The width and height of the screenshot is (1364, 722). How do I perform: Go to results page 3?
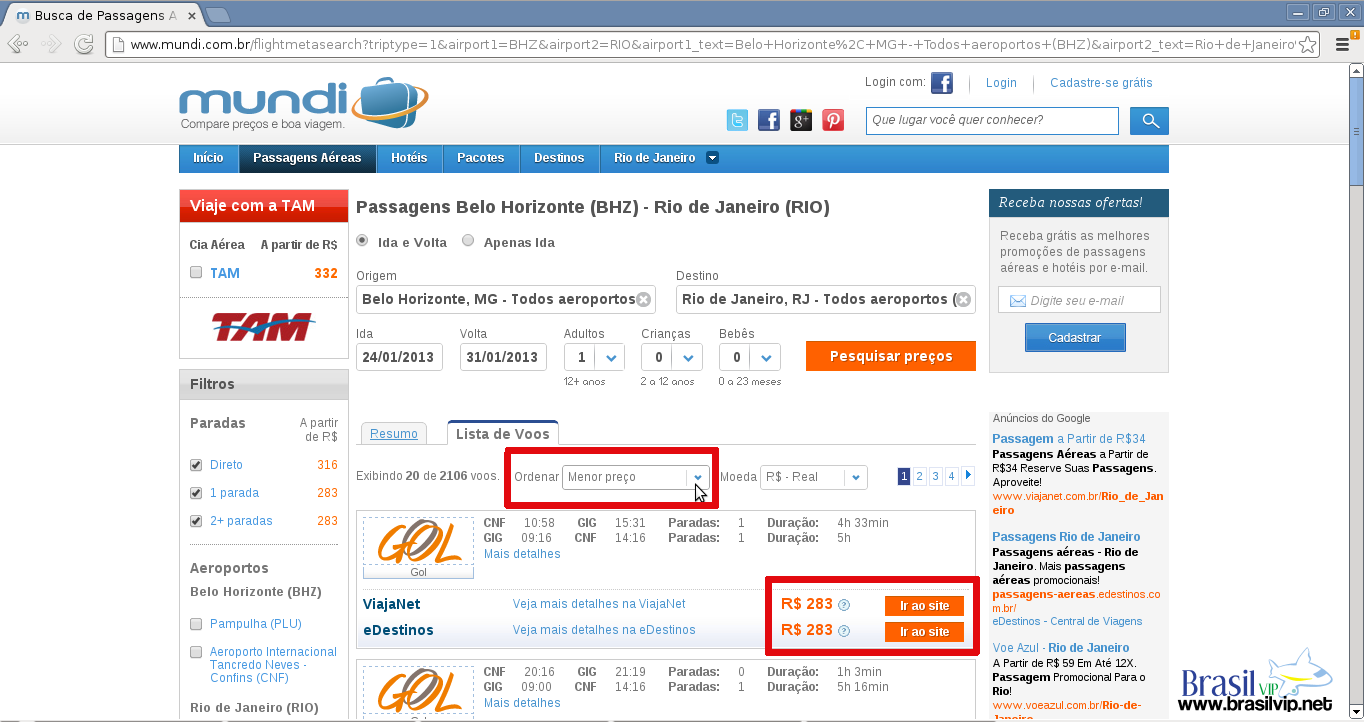pyautogui.click(x=936, y=476)
